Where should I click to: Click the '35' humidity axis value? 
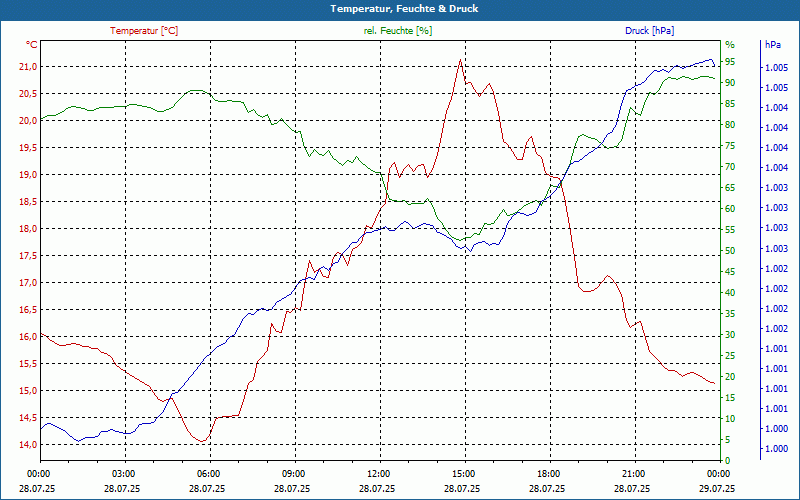pos(730,314)
